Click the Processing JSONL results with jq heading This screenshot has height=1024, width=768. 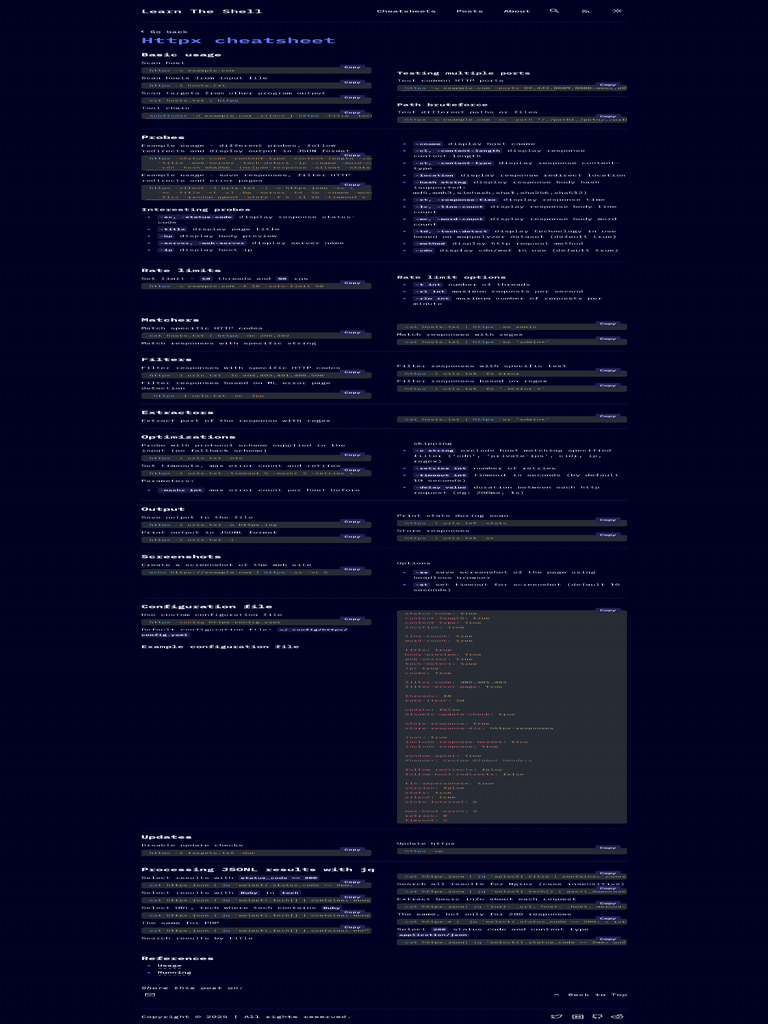pyautogui.click(x=258, y=870)
